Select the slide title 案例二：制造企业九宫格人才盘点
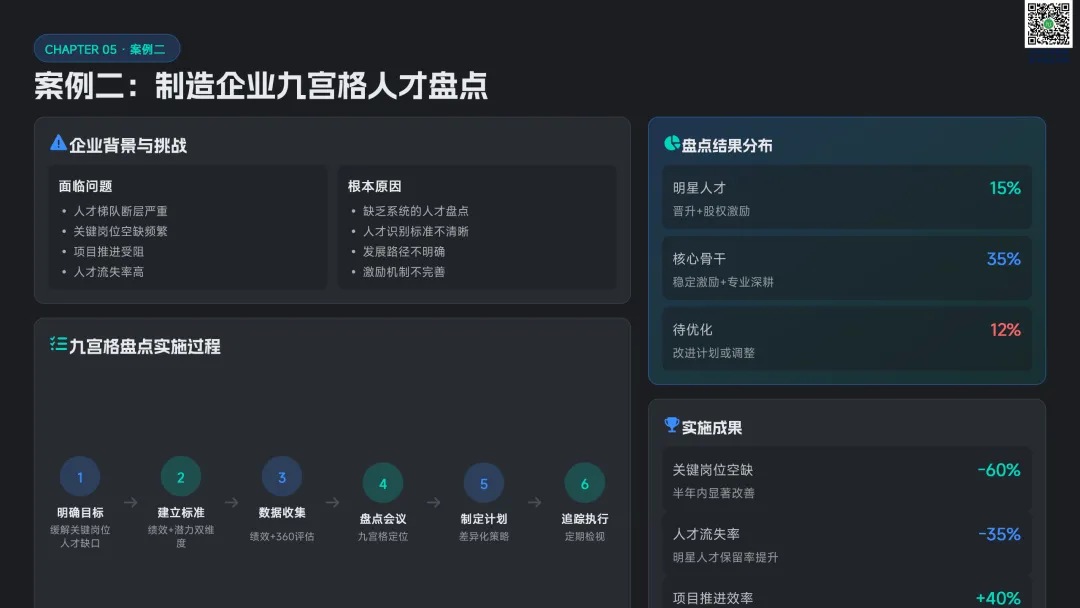The image size is (1080, 608). [x=261, y=86]
